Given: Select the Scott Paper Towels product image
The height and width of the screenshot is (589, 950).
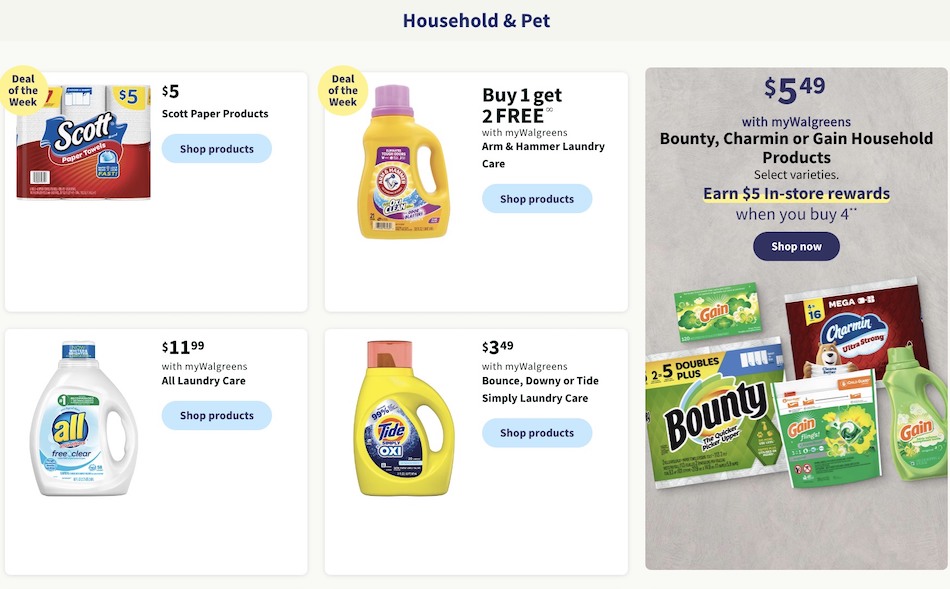Looking at the screenshot, I should [82, 145].
